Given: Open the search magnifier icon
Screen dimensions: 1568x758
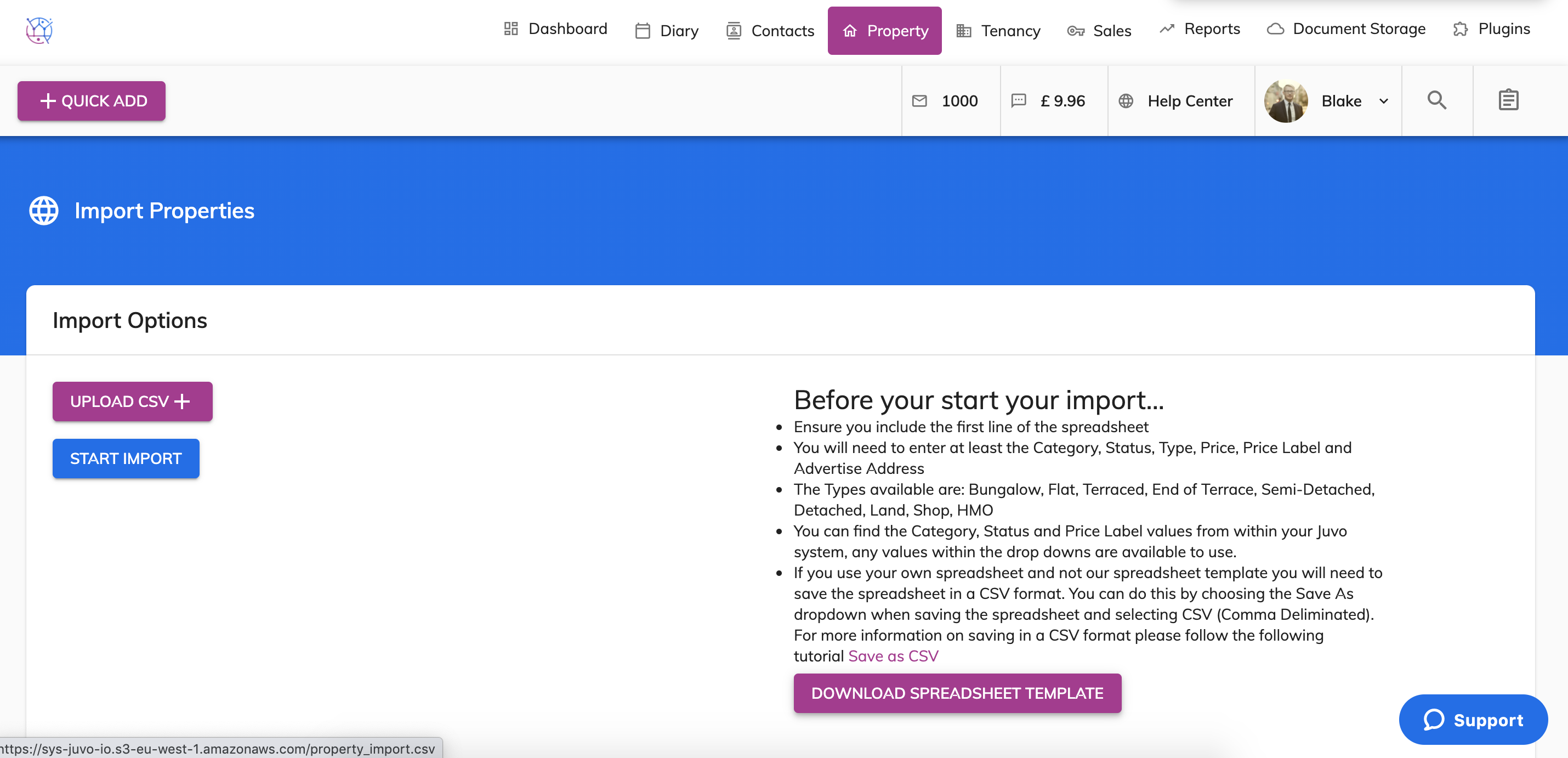Looking at the screenshot, I should [1436, 100].
